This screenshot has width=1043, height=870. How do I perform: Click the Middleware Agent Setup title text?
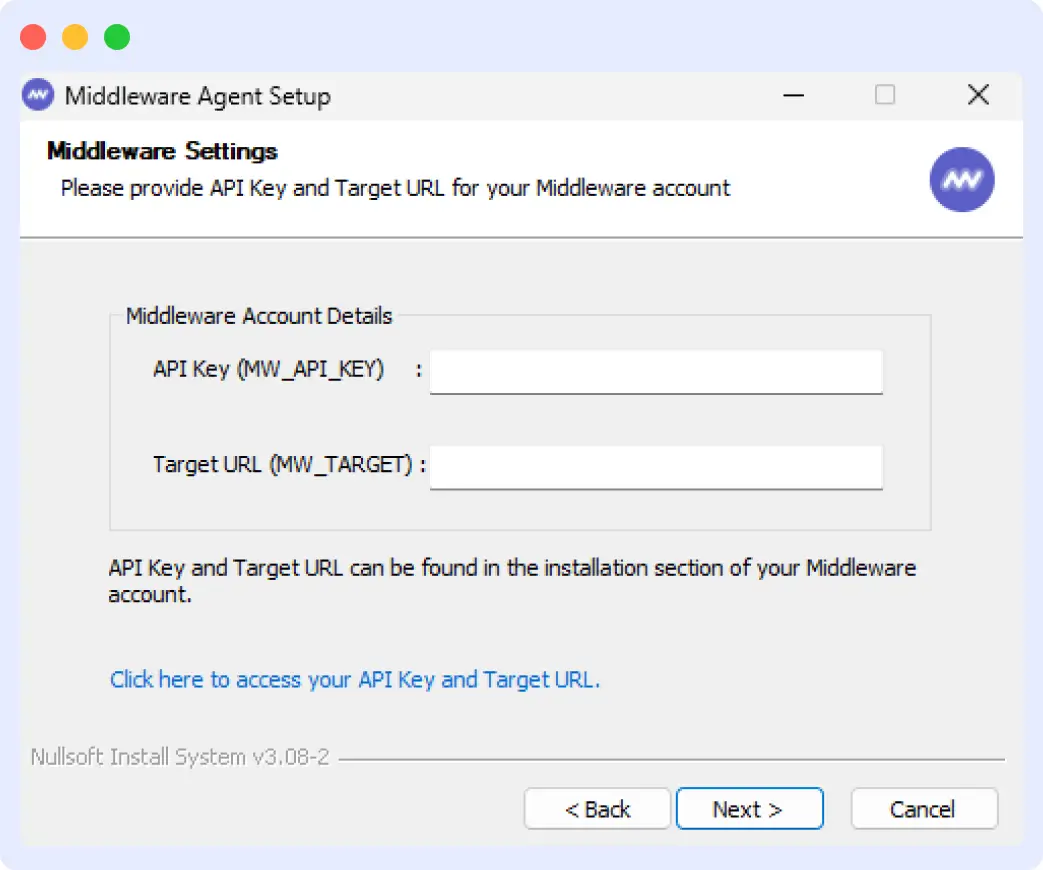[197, 96]
